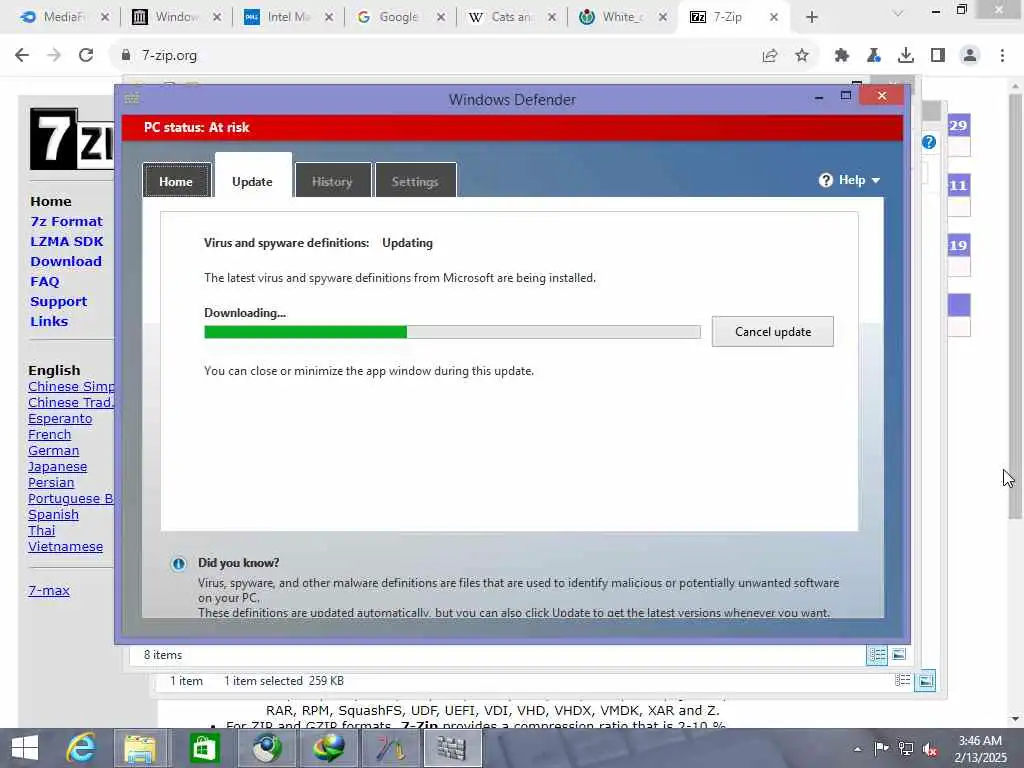Switch to details view in 8 items window

877,654
